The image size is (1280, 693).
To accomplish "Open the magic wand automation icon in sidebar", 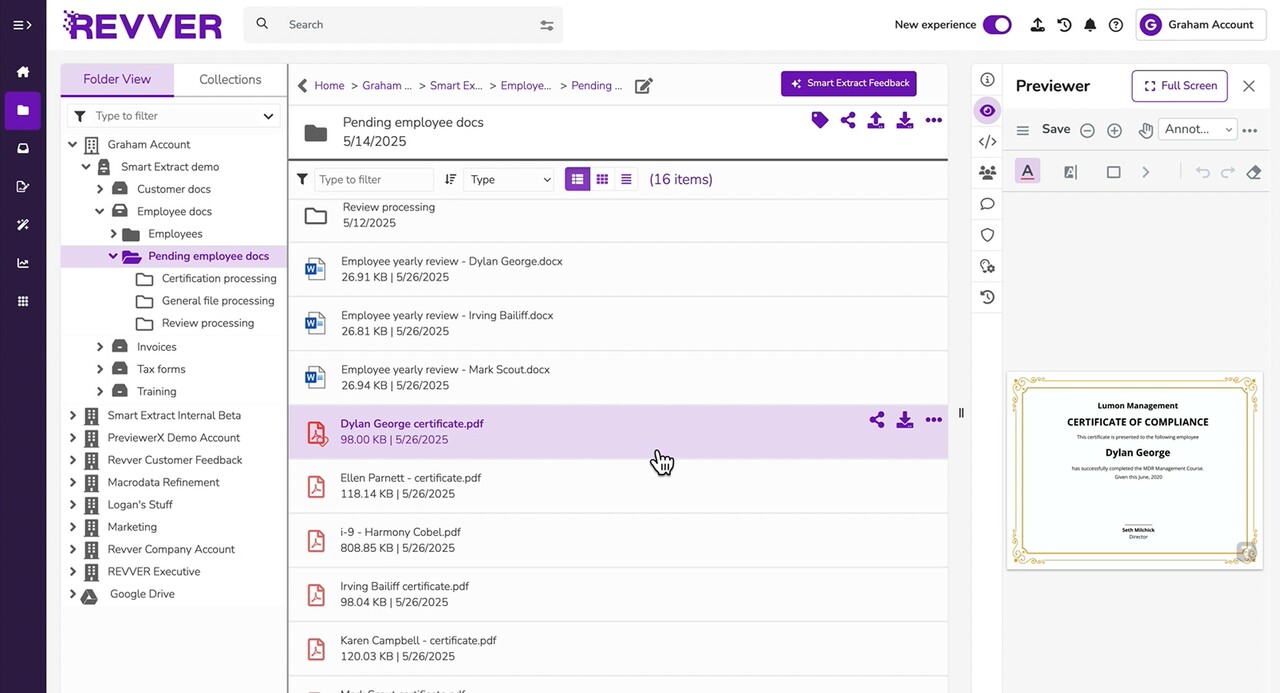I will tap(23, 225).
